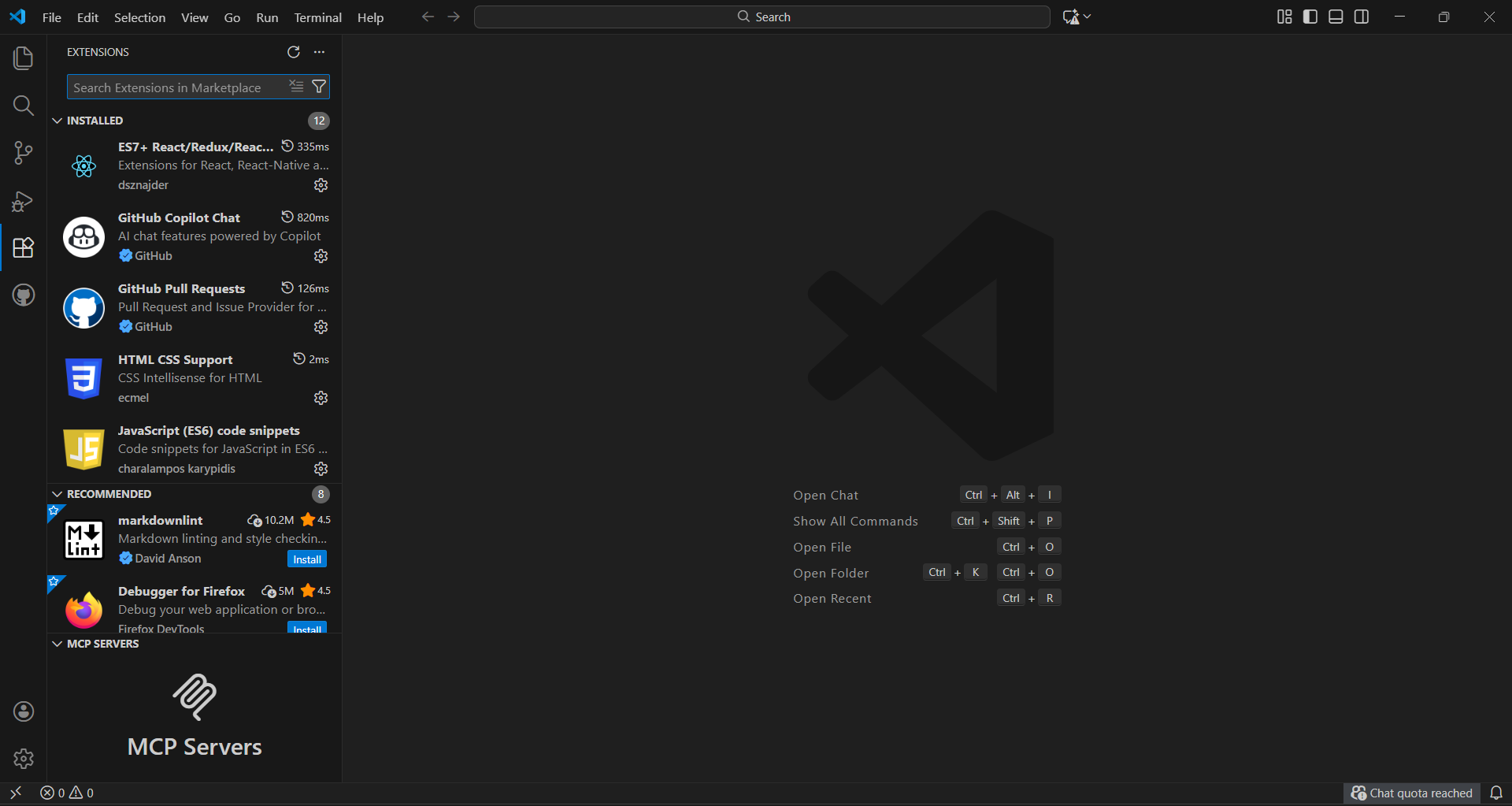Toggle the secondary side bar
The width and height of the screenshot is (1512, 806).
click(x=1362, y=17)
